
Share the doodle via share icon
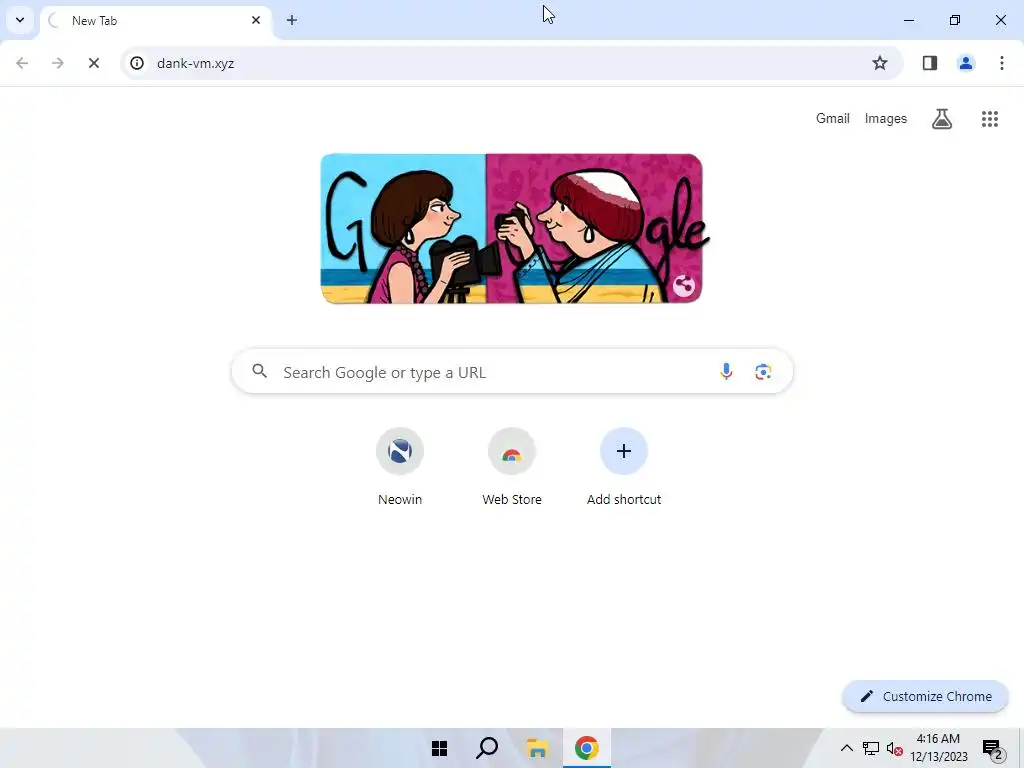(x=684, y=285)
